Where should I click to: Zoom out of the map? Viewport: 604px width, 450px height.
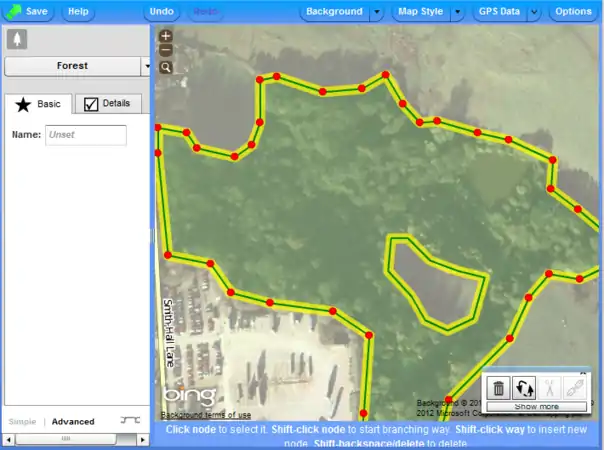point(166,50)
